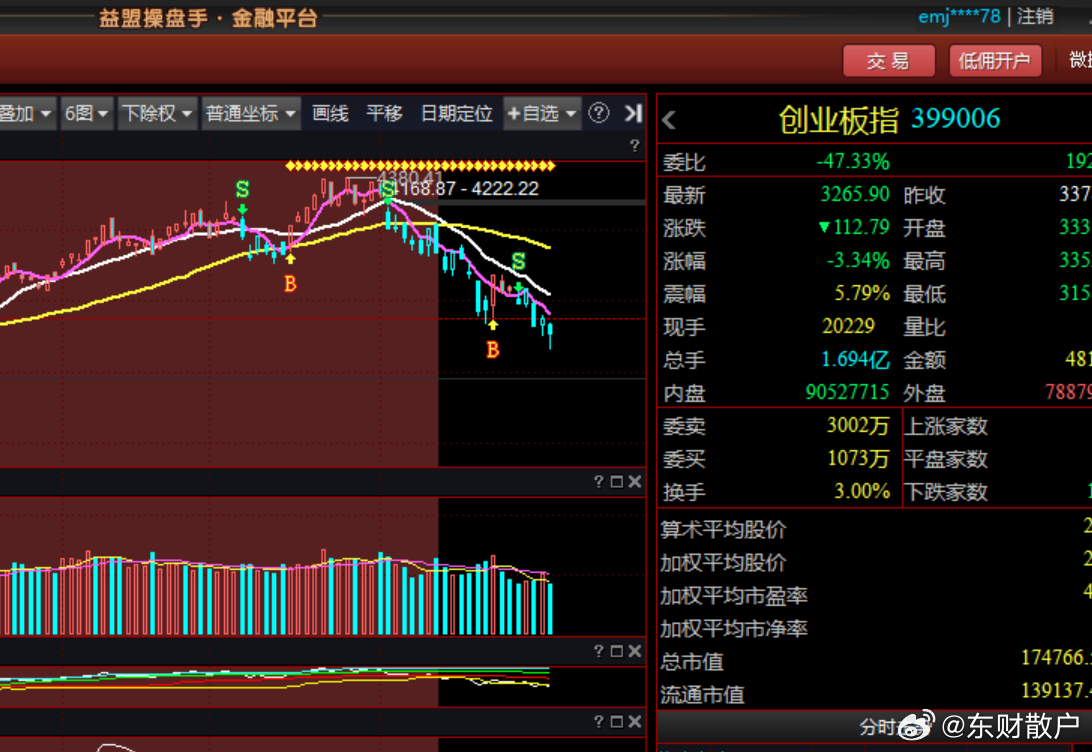
Task: Click the 低佣开户 account opening button
Action: point(994,61)
